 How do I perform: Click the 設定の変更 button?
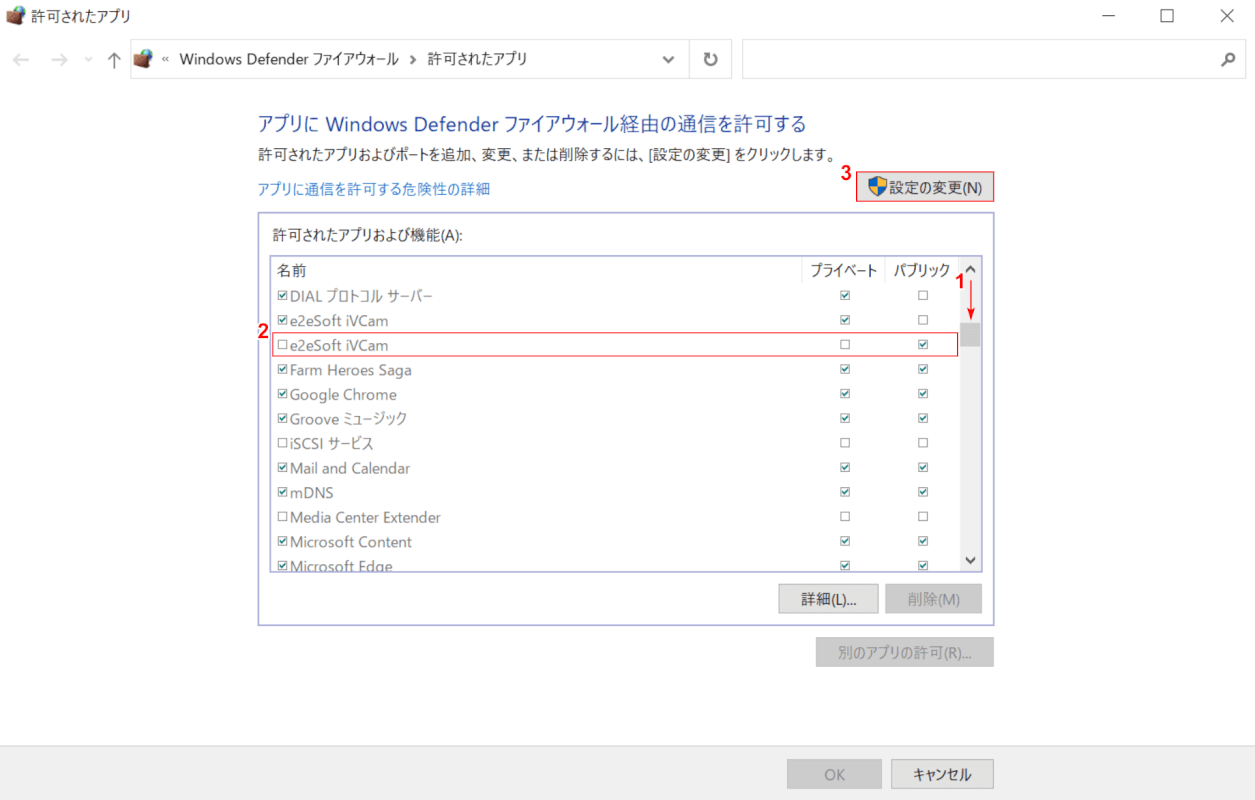coord(925,187)
